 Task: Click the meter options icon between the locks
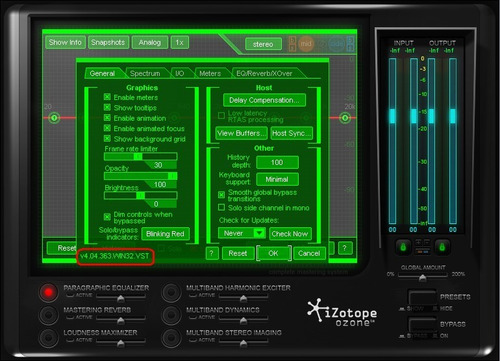[422, 247]
